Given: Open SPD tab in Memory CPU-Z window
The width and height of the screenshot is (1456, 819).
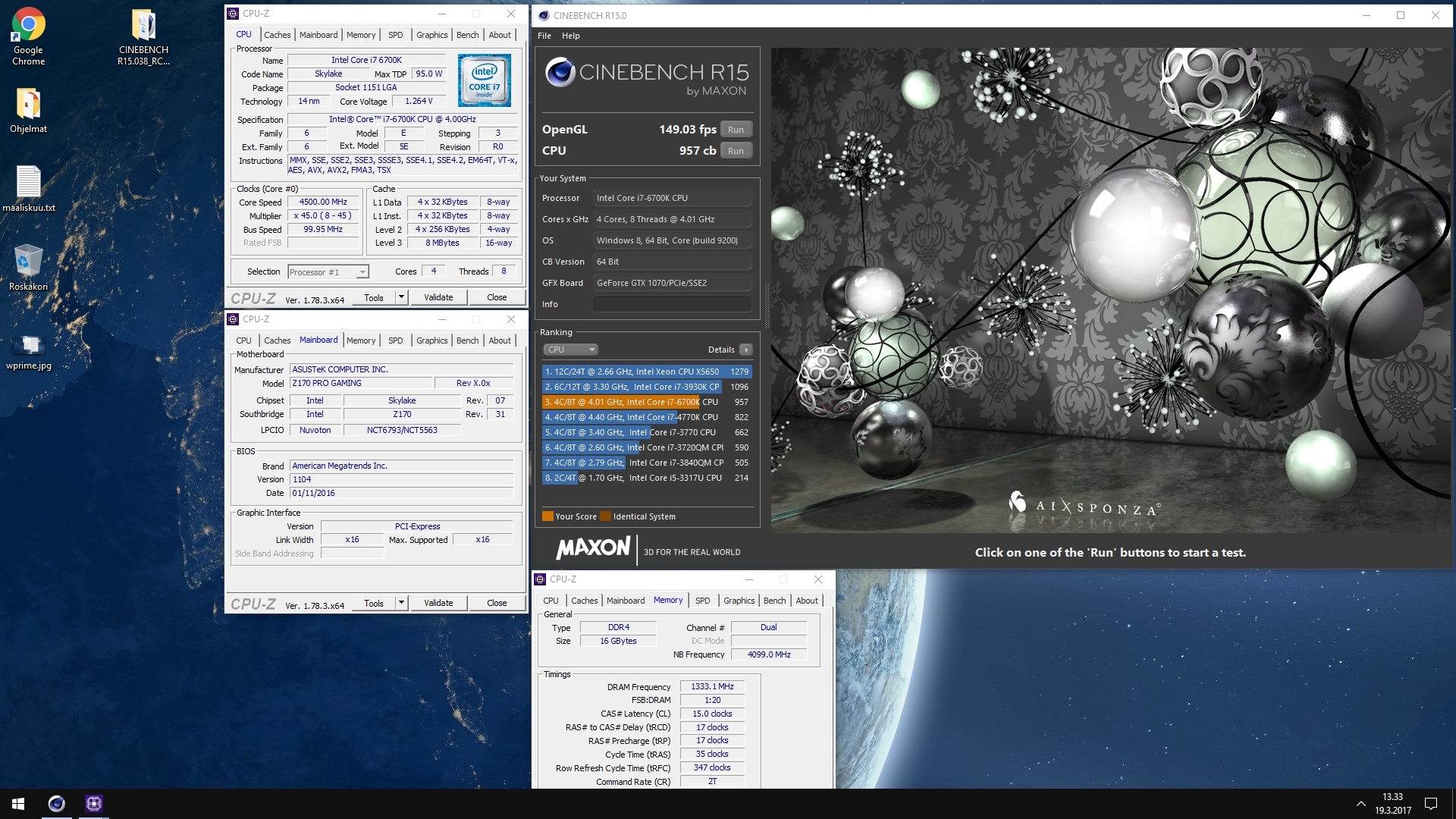Looking at the screenshot, I should point(702,601).
